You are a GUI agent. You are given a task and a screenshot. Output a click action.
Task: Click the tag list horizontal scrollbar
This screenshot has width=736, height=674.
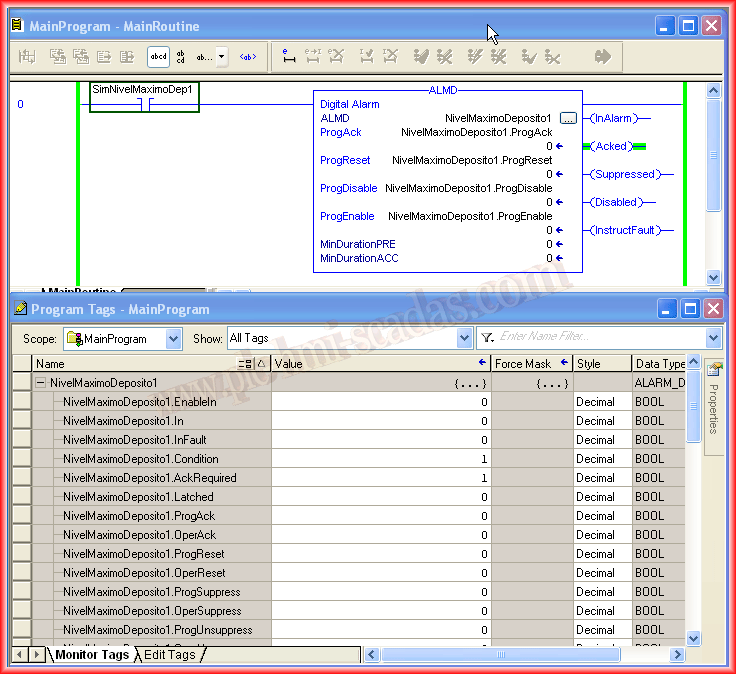(520, 655)
